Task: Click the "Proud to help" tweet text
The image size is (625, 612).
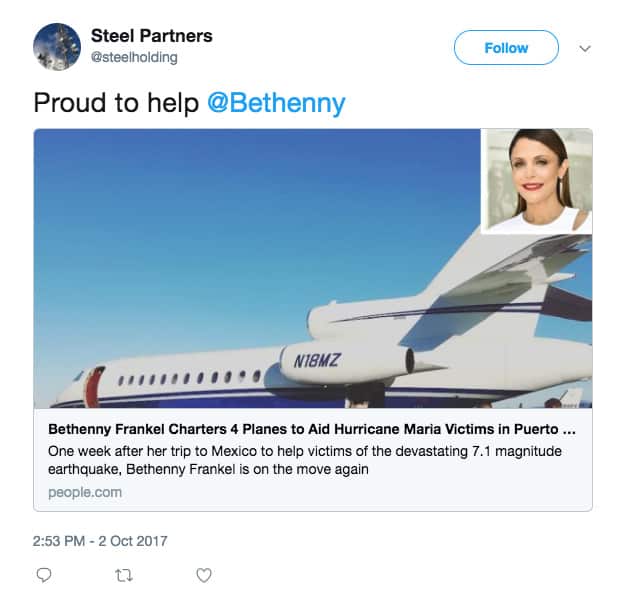Action: [x=116, y=103]
